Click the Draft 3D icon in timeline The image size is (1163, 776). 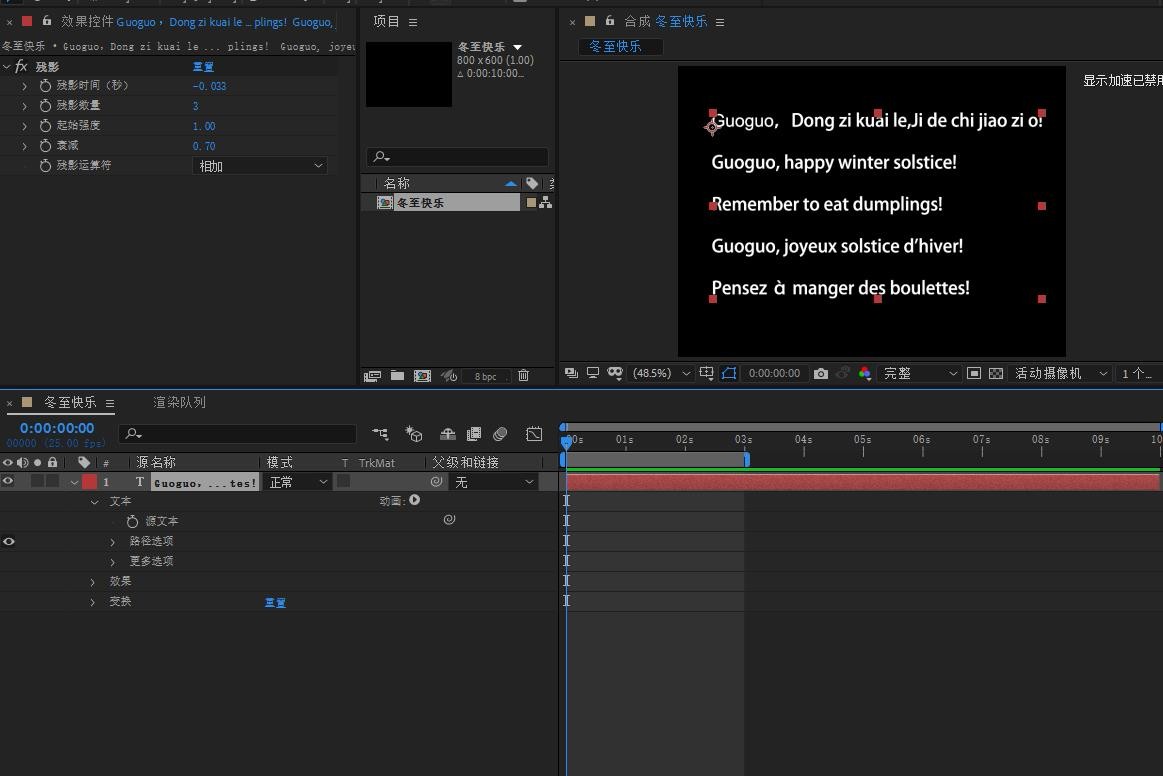(414, 434)
